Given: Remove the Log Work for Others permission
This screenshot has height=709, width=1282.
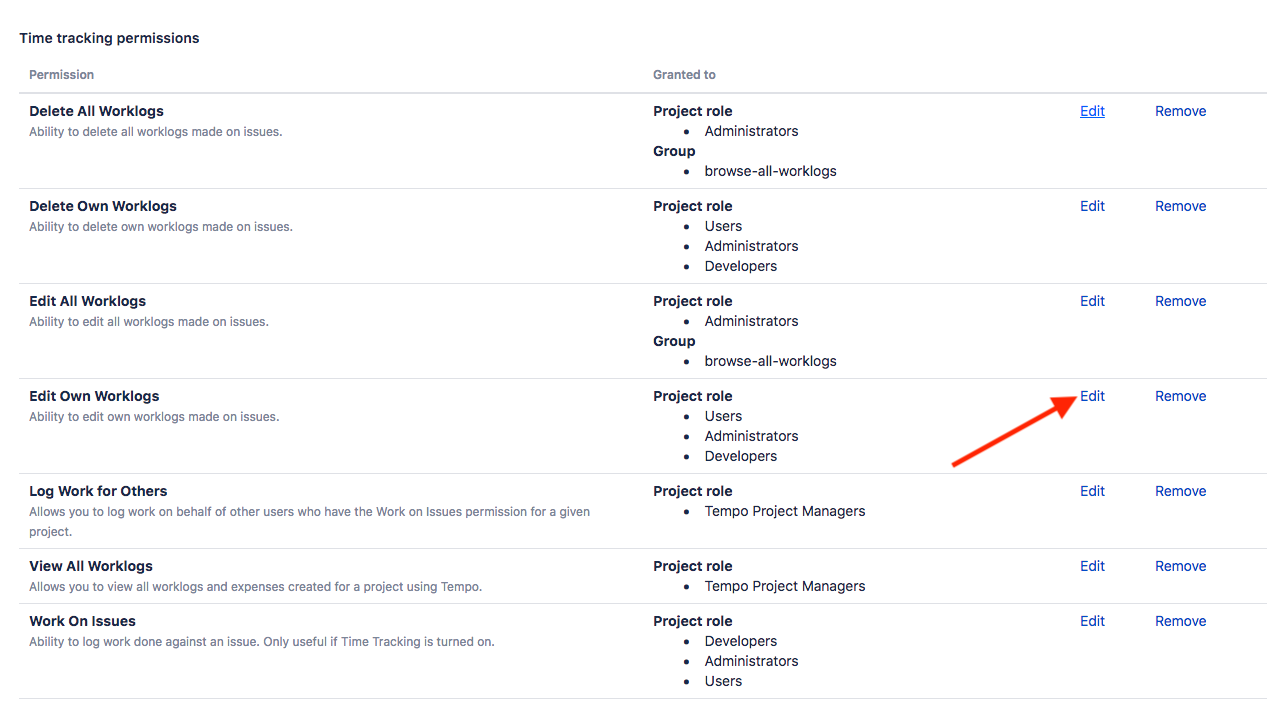Looking at the screenshot, I should (x=1180, y=491).
